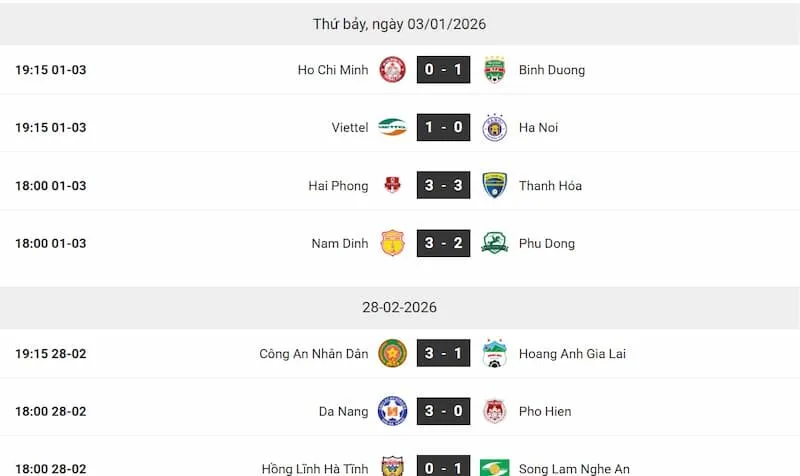Click the Hai Phong team logo

(x=392, y=186)
